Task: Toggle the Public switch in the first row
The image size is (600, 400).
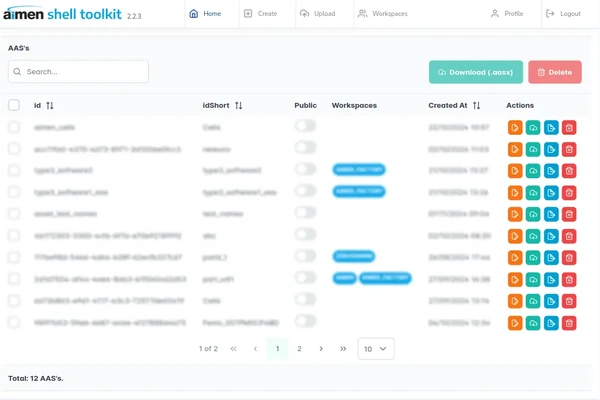Action: point(305,127)
